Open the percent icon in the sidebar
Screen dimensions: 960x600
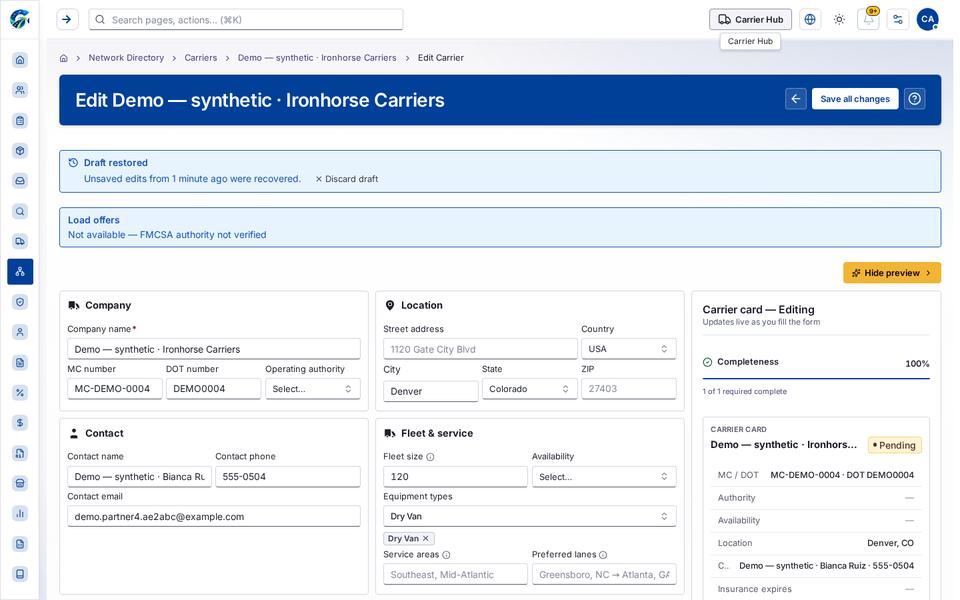[20, 392]
